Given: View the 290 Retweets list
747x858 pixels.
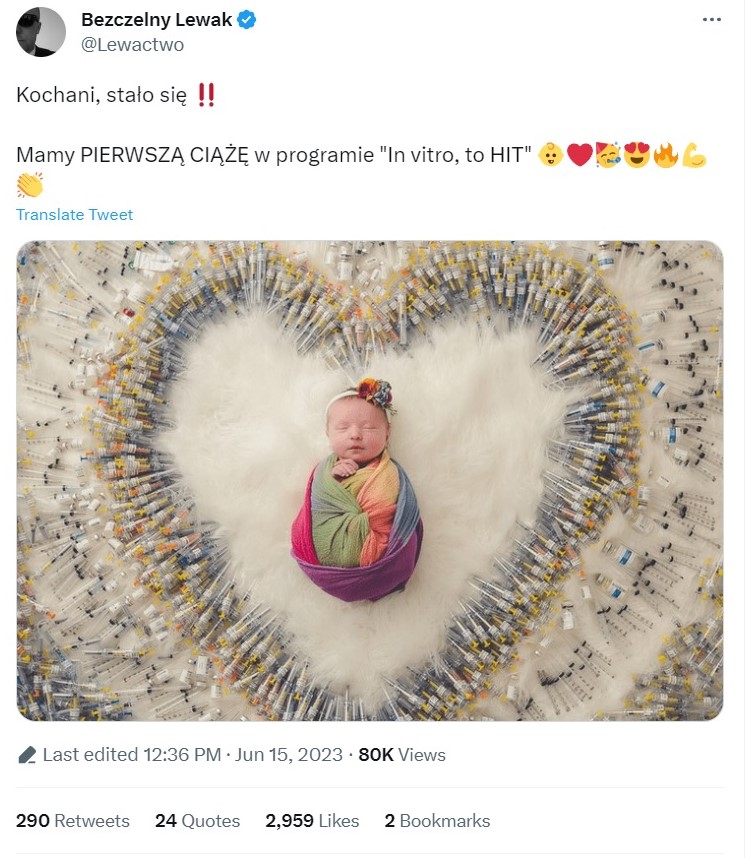Looking at the screenshot, I should tap(73, 821).
